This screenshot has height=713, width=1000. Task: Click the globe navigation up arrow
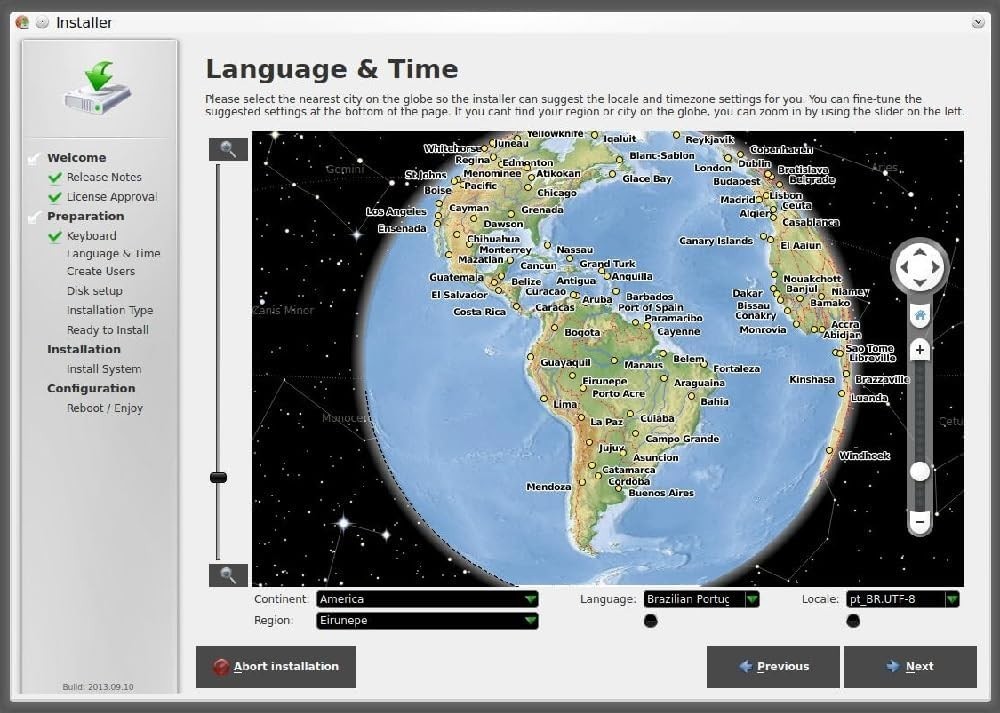[919, 253]
